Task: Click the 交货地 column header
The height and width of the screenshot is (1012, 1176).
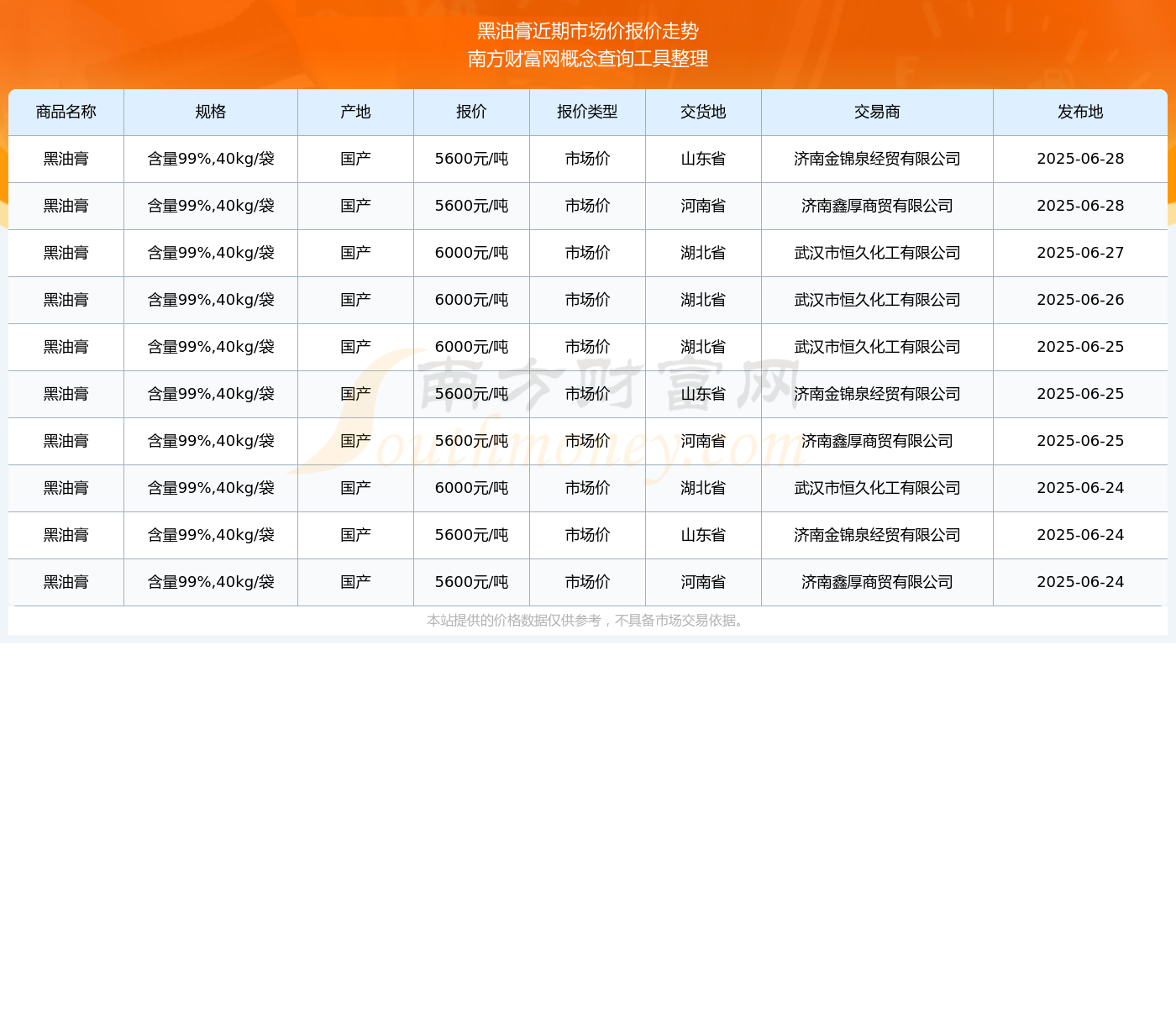Action: 704,112
